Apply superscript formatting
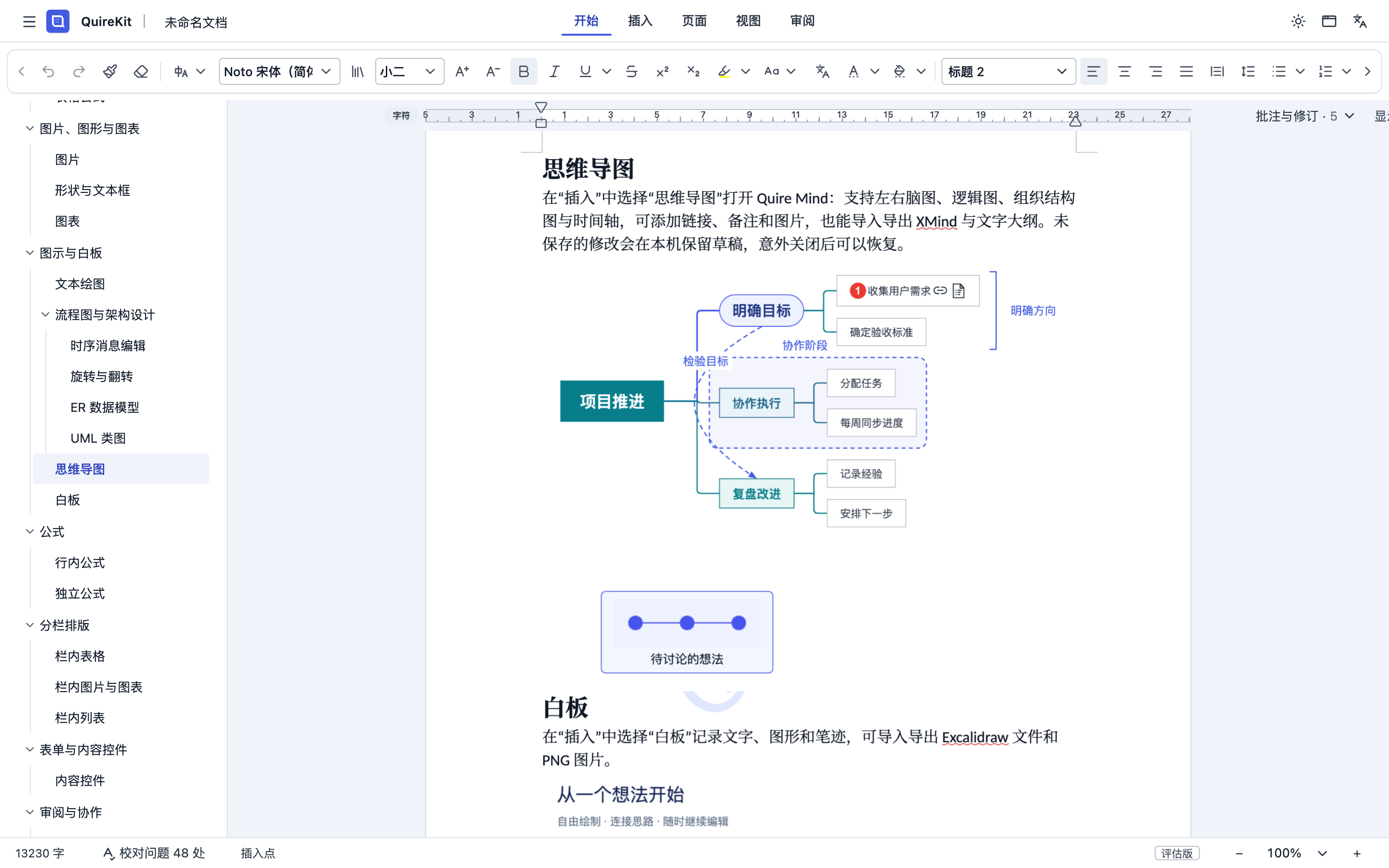The height and width of the screenshot is (868, 1389). [662, 71]
